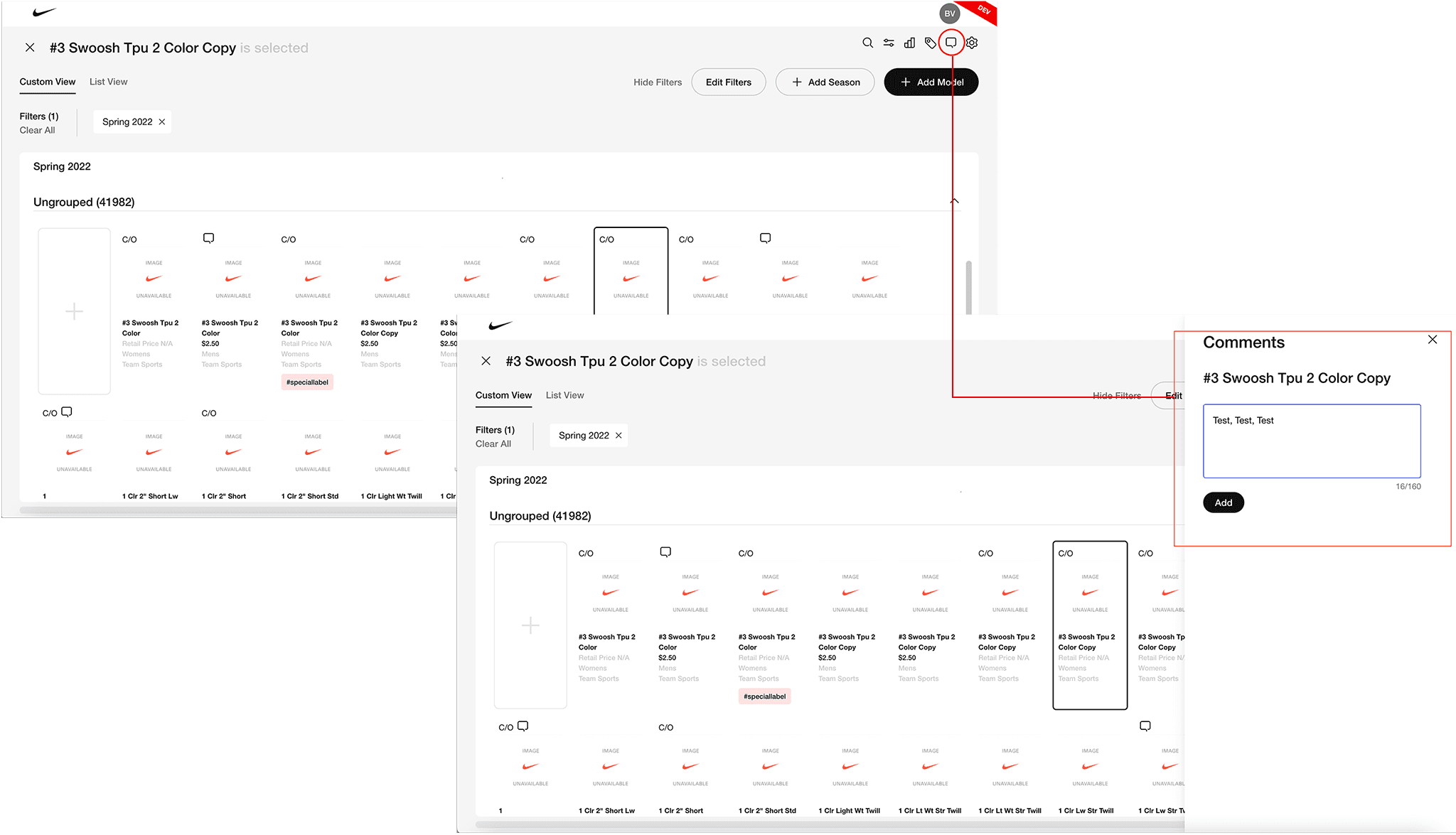This screenshot has height=835, width=1456.
Task: Select 1 Clr 2" Short Lw name in back window
Action: [x=150, y=496]
